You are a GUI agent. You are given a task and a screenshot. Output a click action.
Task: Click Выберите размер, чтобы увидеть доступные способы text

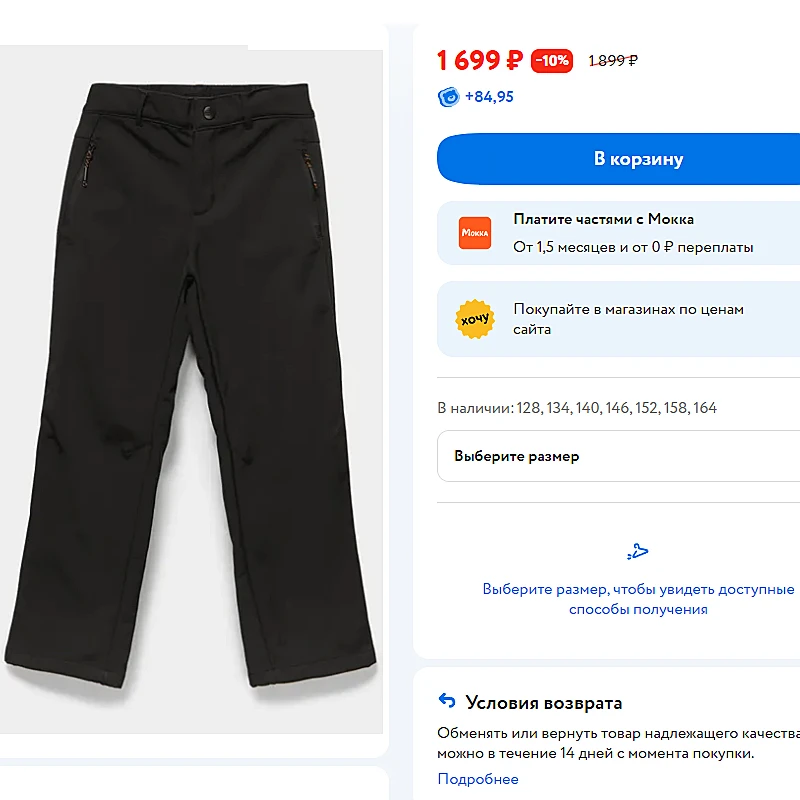[x=638, y=599]
